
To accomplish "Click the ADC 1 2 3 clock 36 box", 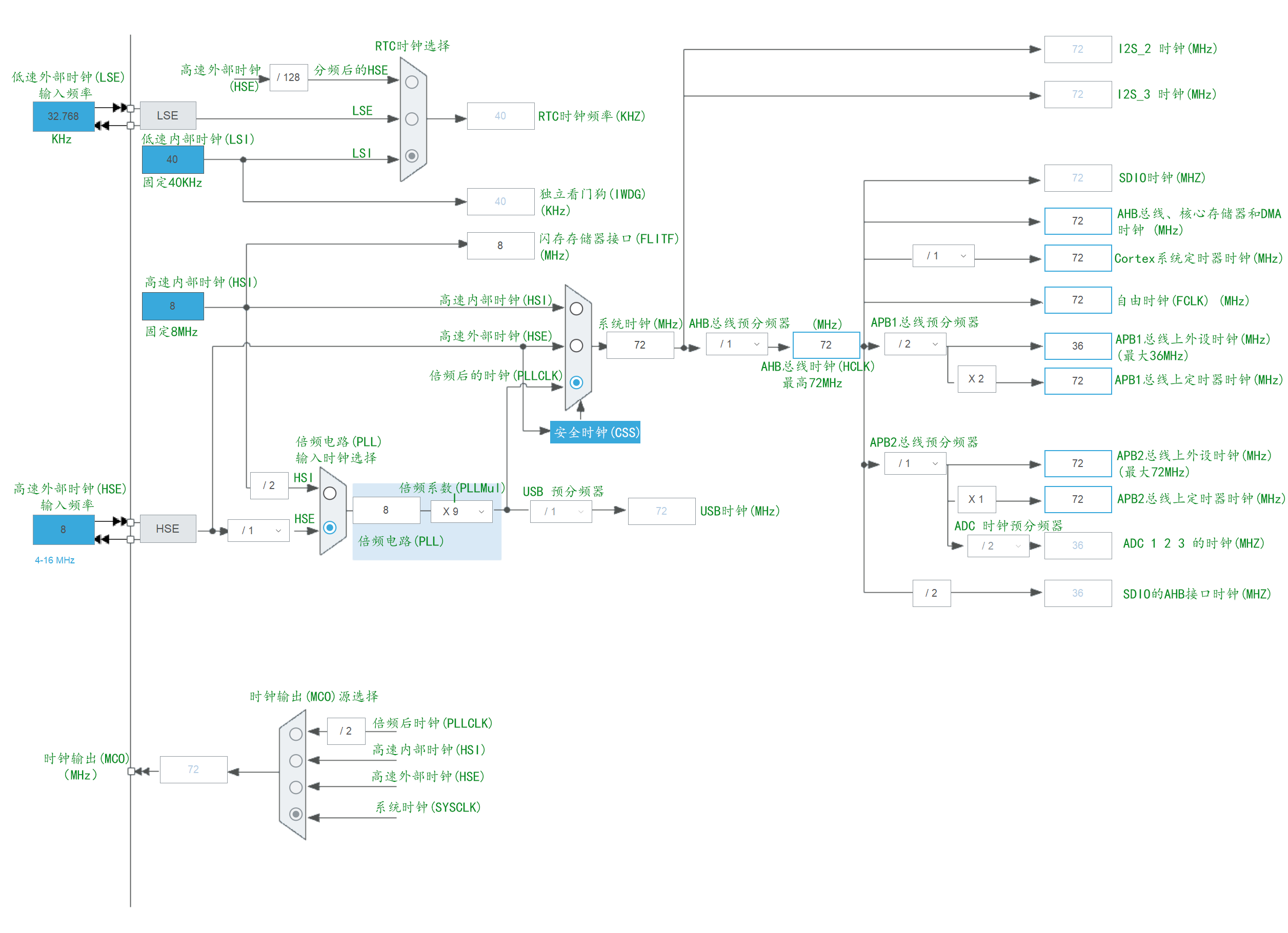I will click(1078, 546).
